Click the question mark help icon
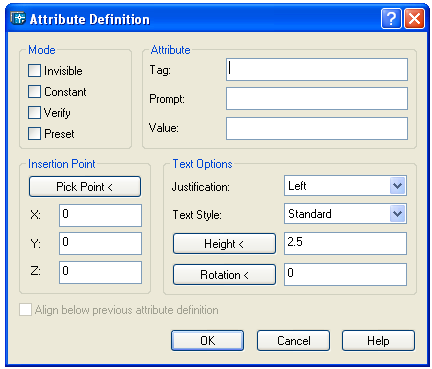This screenshot has height=369, width=432. (x=391, y=19)
